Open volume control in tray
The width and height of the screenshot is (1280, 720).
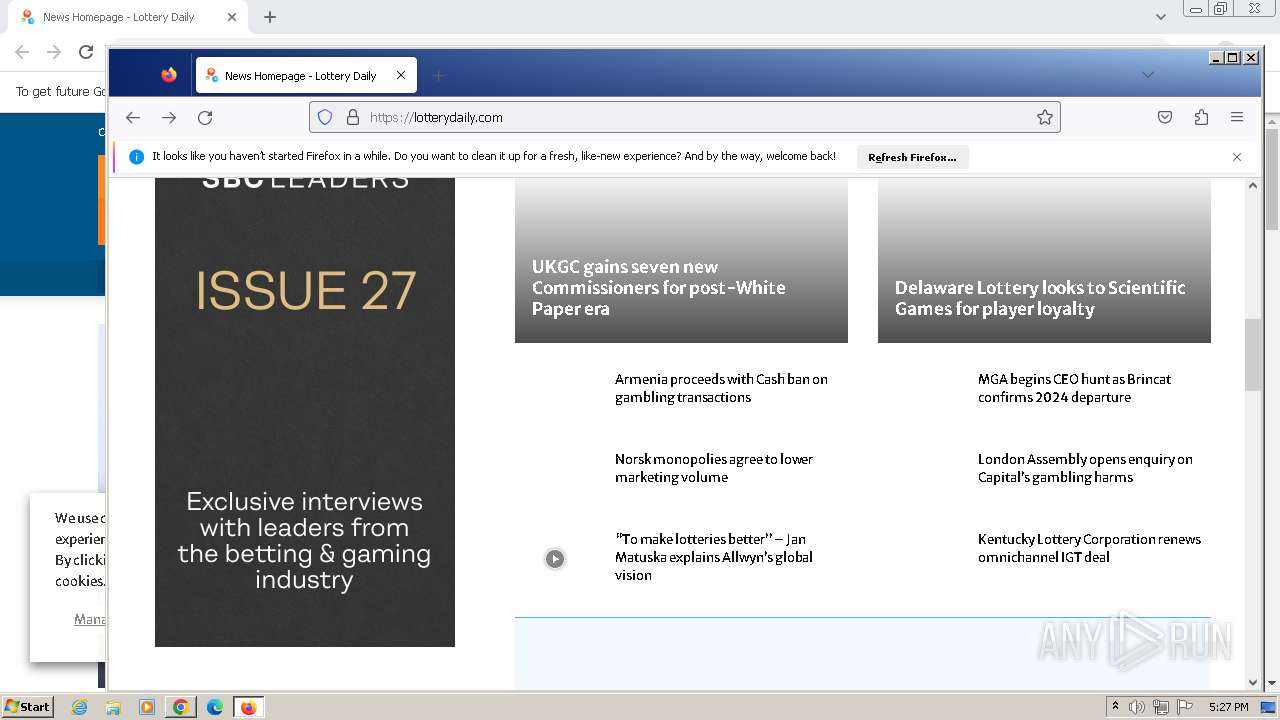[x=1137, y=707]
